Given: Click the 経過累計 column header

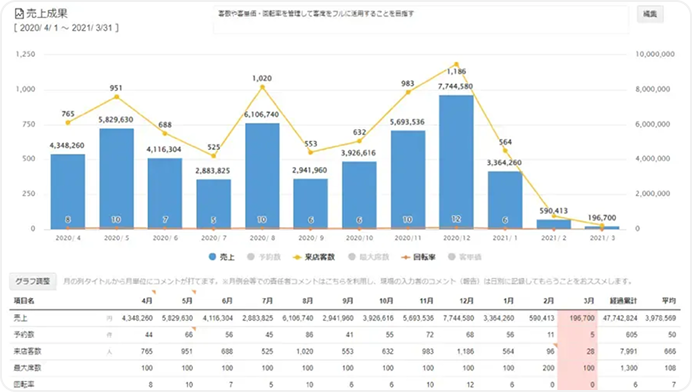Looking at the screenshot, I should (x=624, y=301).
